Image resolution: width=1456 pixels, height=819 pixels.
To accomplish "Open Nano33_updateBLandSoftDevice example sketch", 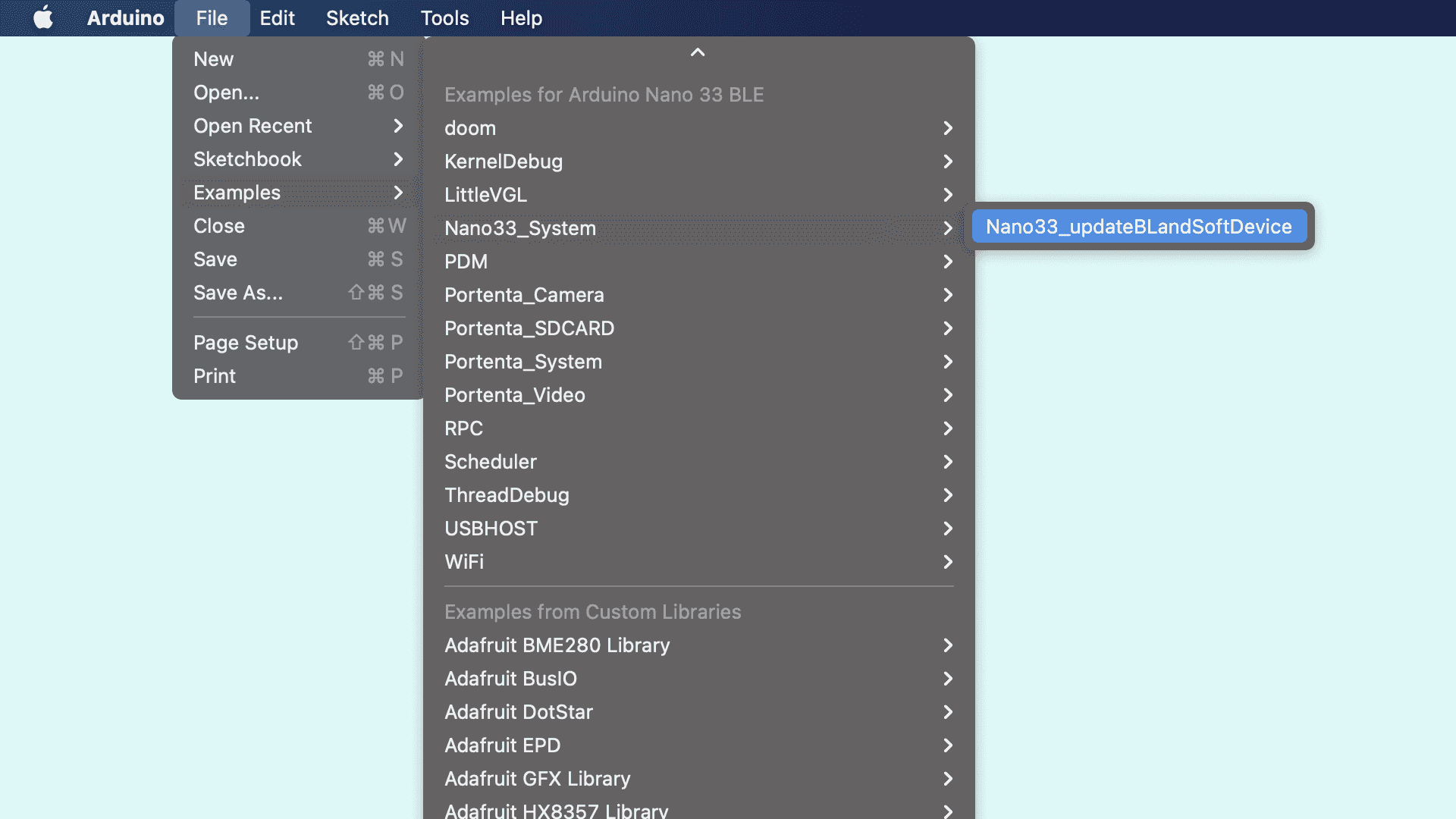I will (1138, 227).
